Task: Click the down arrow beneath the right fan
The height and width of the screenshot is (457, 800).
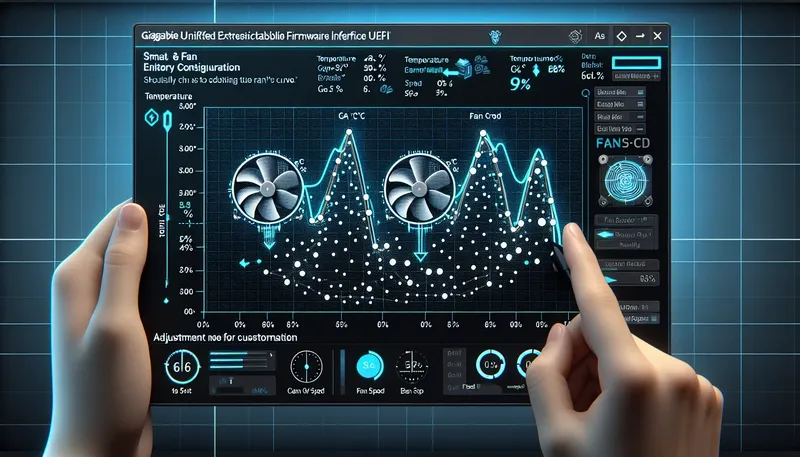Action: [x=420, y=245]
